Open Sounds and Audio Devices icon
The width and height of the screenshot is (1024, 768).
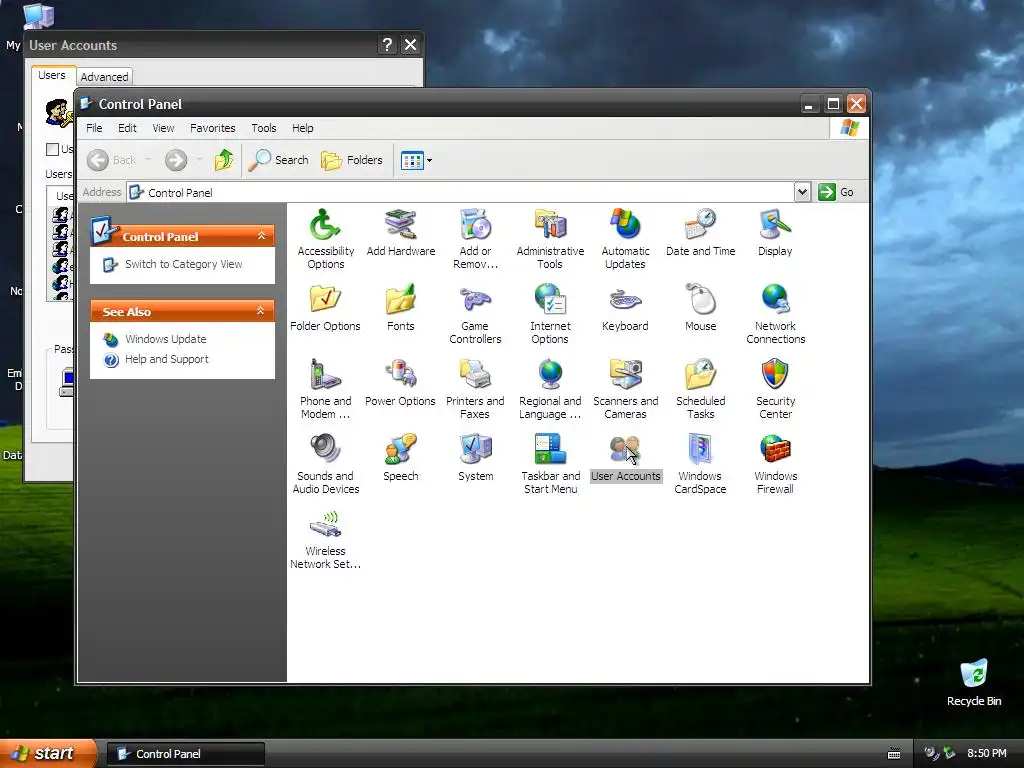pyautogui.click(x=325, y=464)
